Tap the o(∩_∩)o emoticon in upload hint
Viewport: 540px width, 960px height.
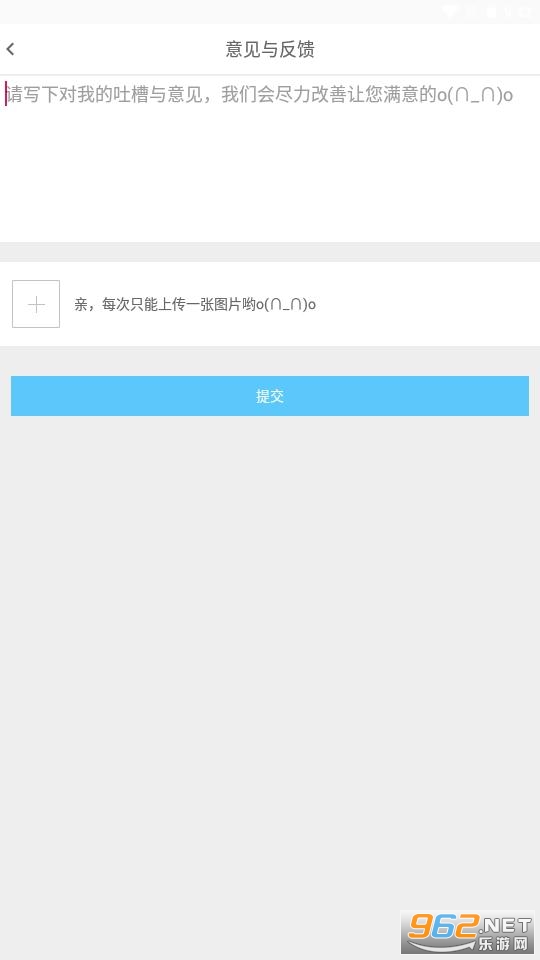[286, 304]
